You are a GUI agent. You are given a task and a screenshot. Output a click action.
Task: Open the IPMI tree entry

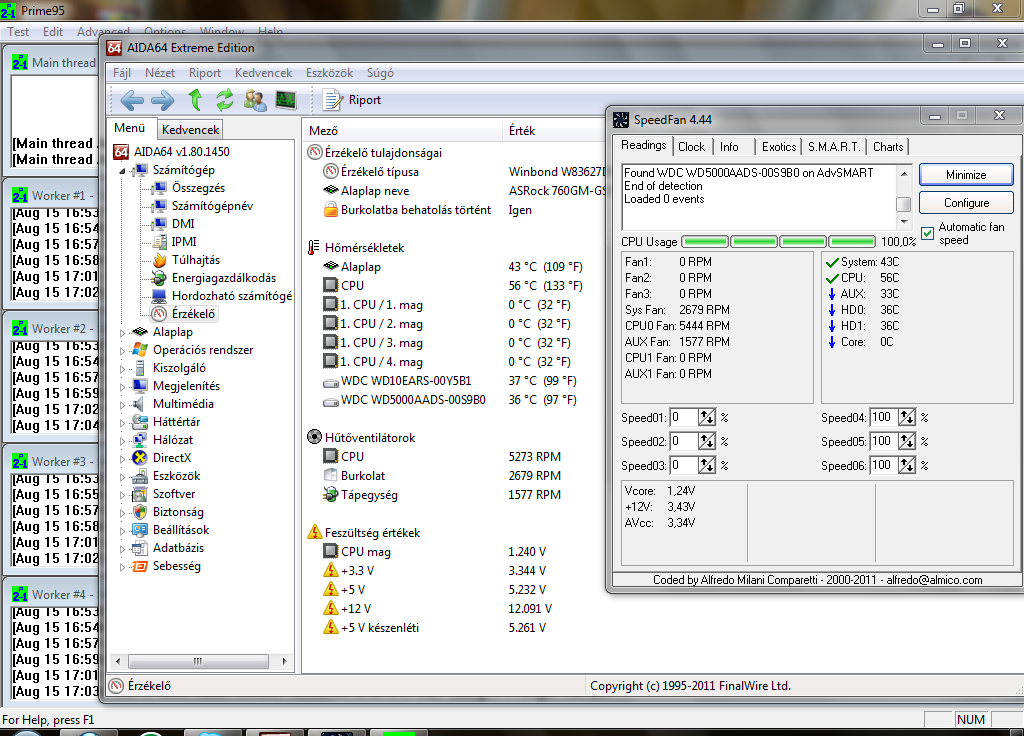coord(184,242)
